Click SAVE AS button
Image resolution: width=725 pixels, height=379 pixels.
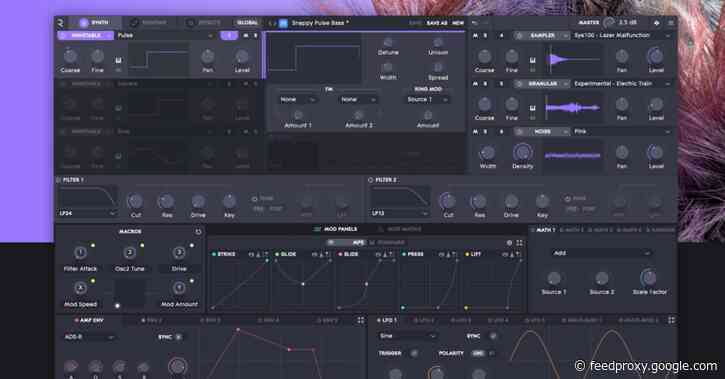(436, 23)
